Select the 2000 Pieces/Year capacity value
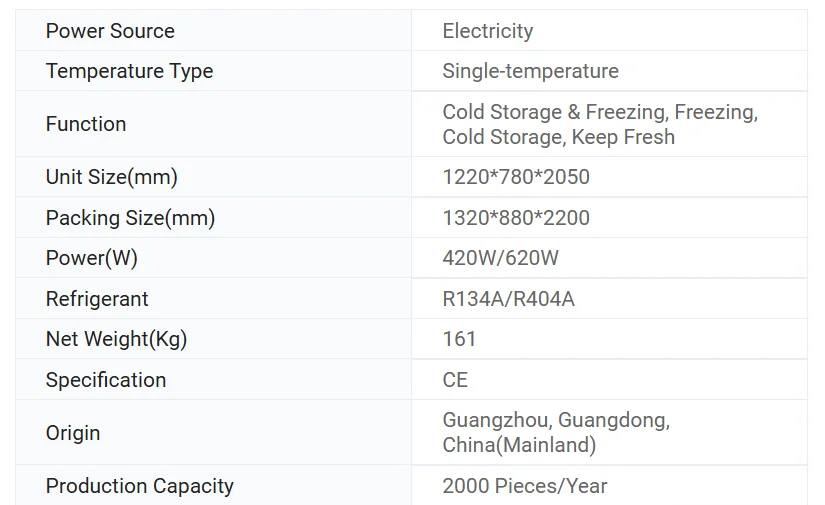The image size is (825, 505). (525, 486)
